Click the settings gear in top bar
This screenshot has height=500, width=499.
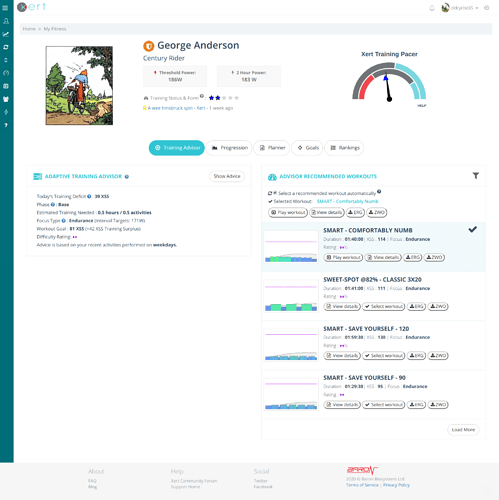pyautogui.click(x=486, y=8)
